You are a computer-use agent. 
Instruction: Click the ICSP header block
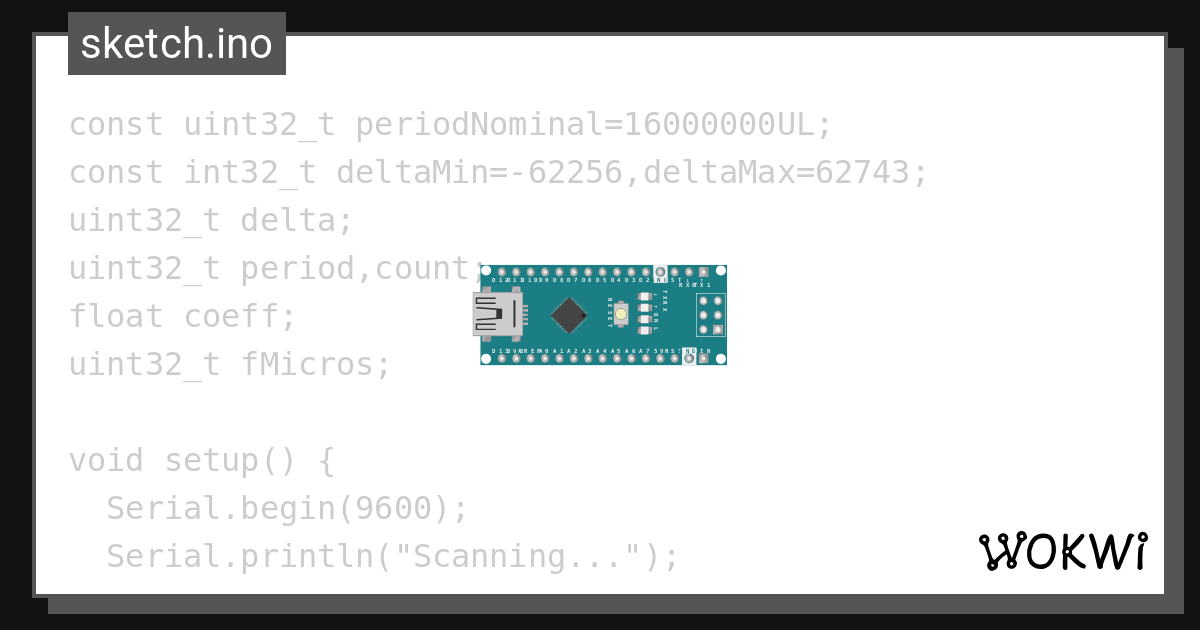click(x=711, y=315)
